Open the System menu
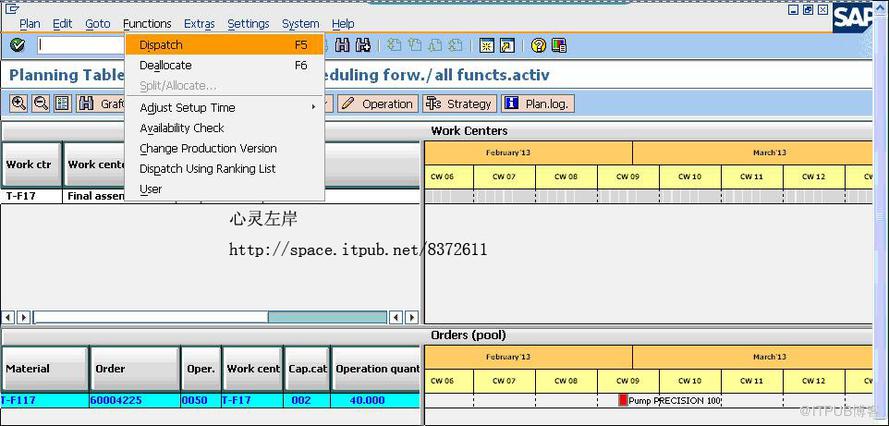The width and height of the screenshot is (889, 426). 300,24
